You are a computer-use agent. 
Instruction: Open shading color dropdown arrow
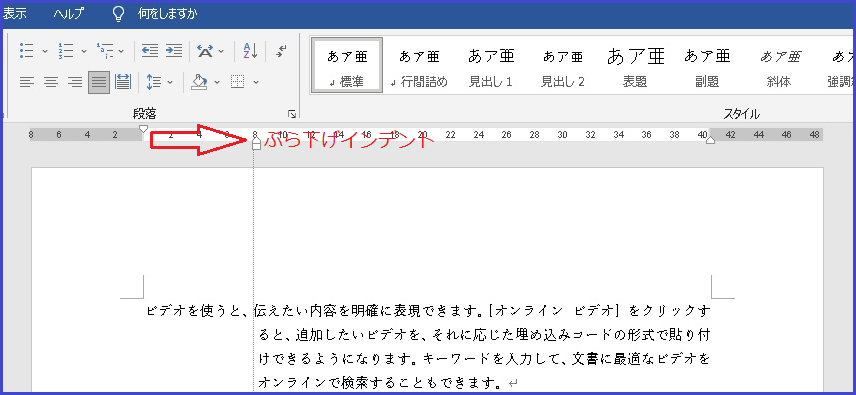click(x=217, y=82)
